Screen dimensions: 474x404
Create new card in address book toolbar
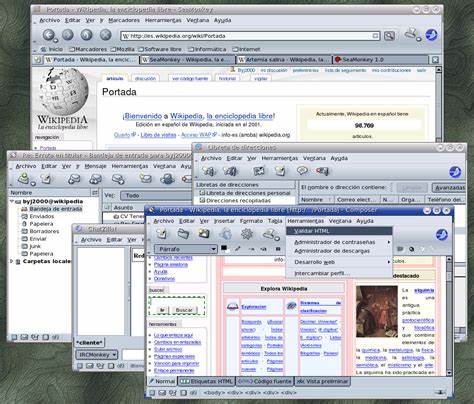(x=209, y=171)
